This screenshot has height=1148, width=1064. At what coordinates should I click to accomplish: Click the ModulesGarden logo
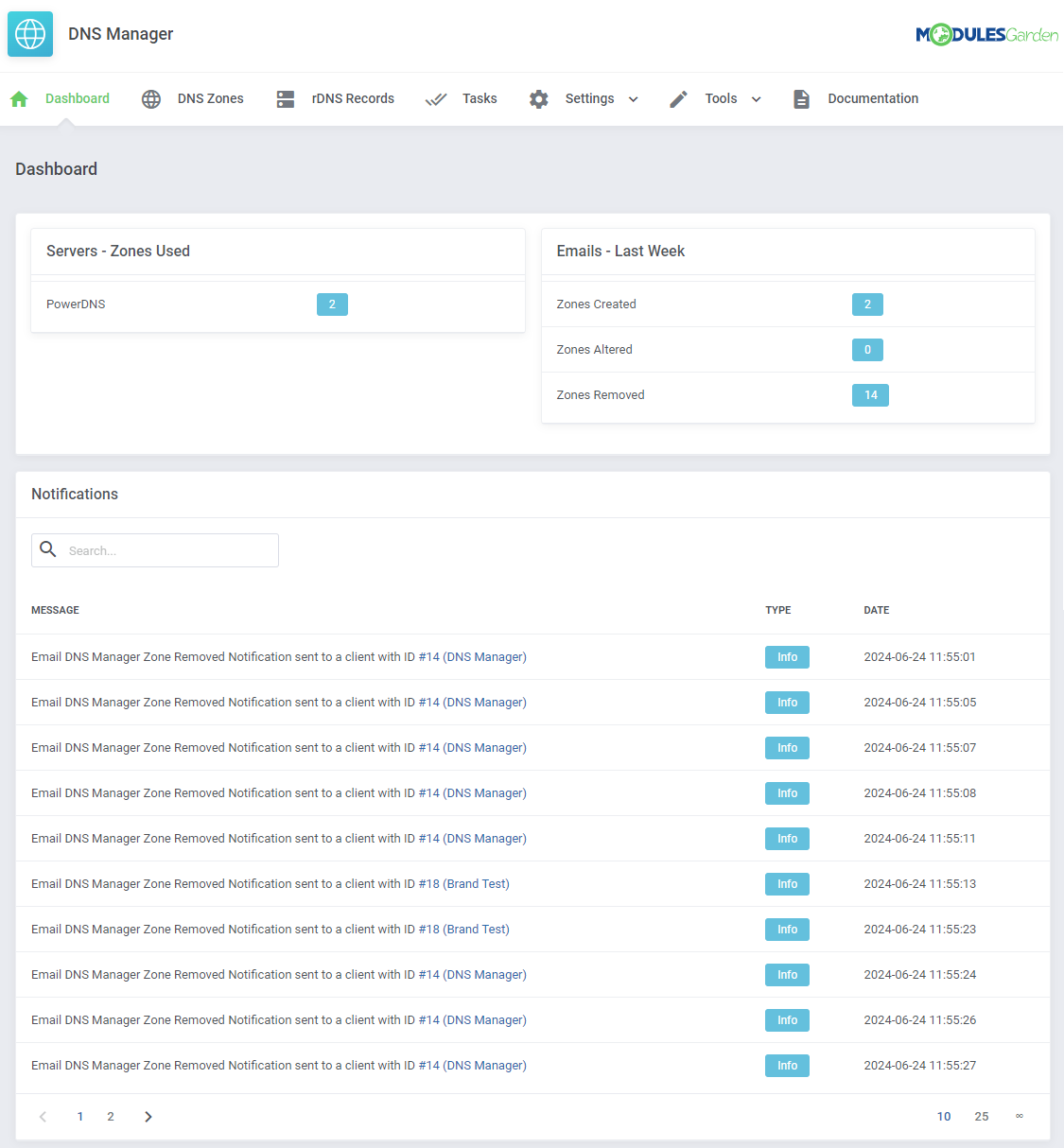coord(986,35)
